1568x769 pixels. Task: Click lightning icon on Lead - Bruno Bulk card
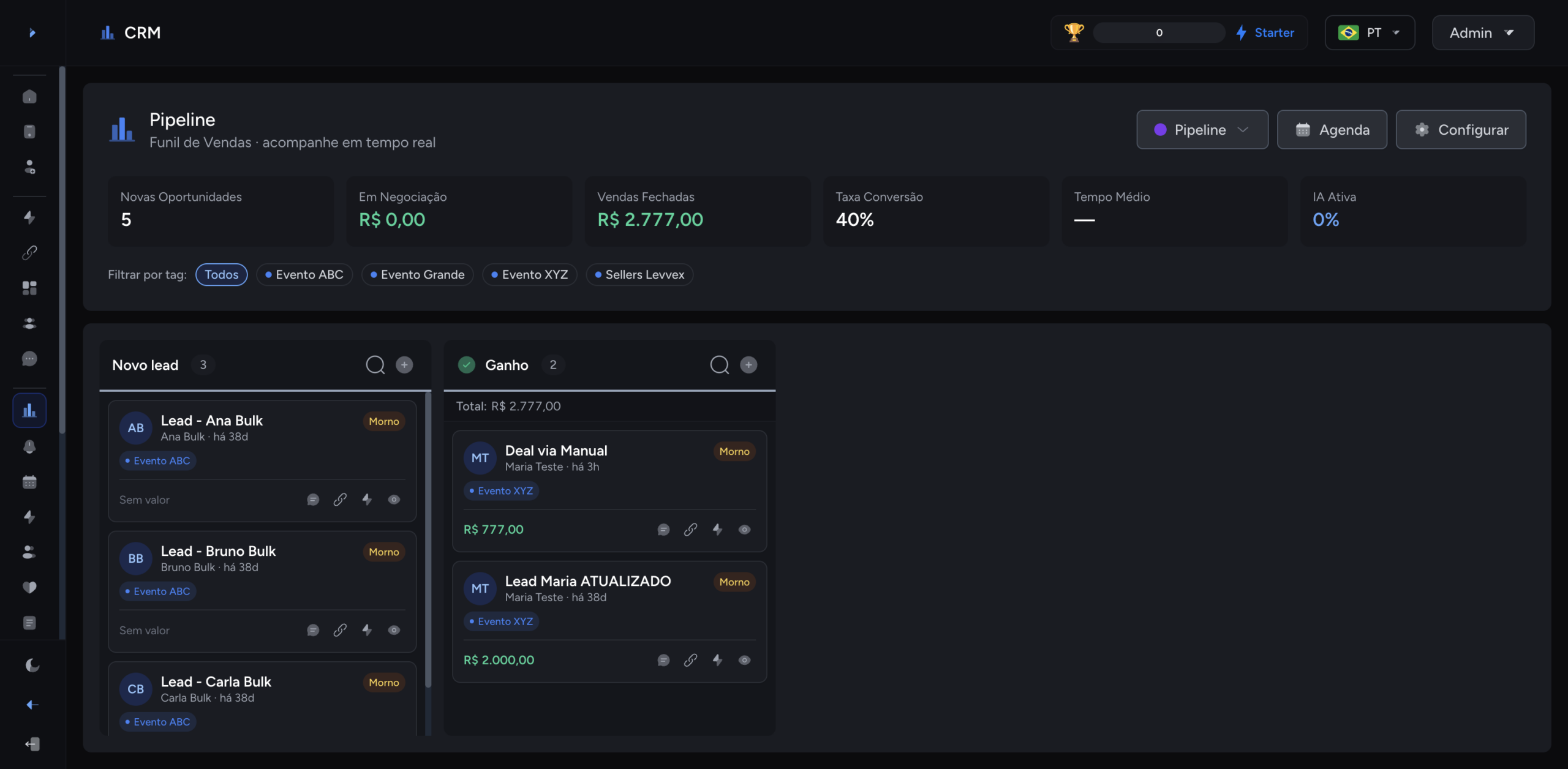367,630
